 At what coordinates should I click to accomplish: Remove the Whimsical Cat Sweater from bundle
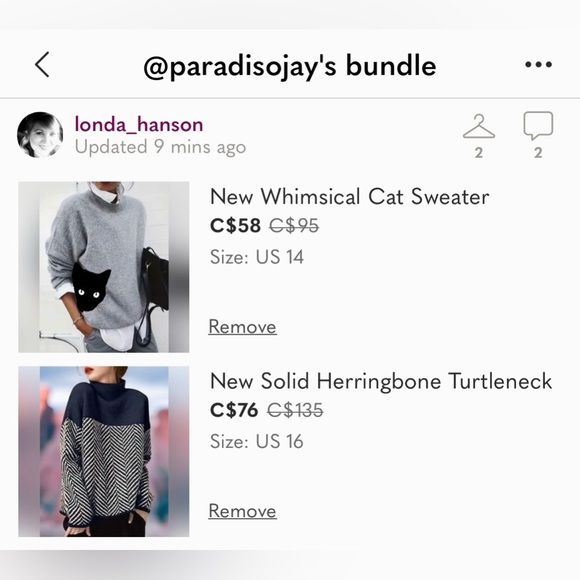pos(242,327)
